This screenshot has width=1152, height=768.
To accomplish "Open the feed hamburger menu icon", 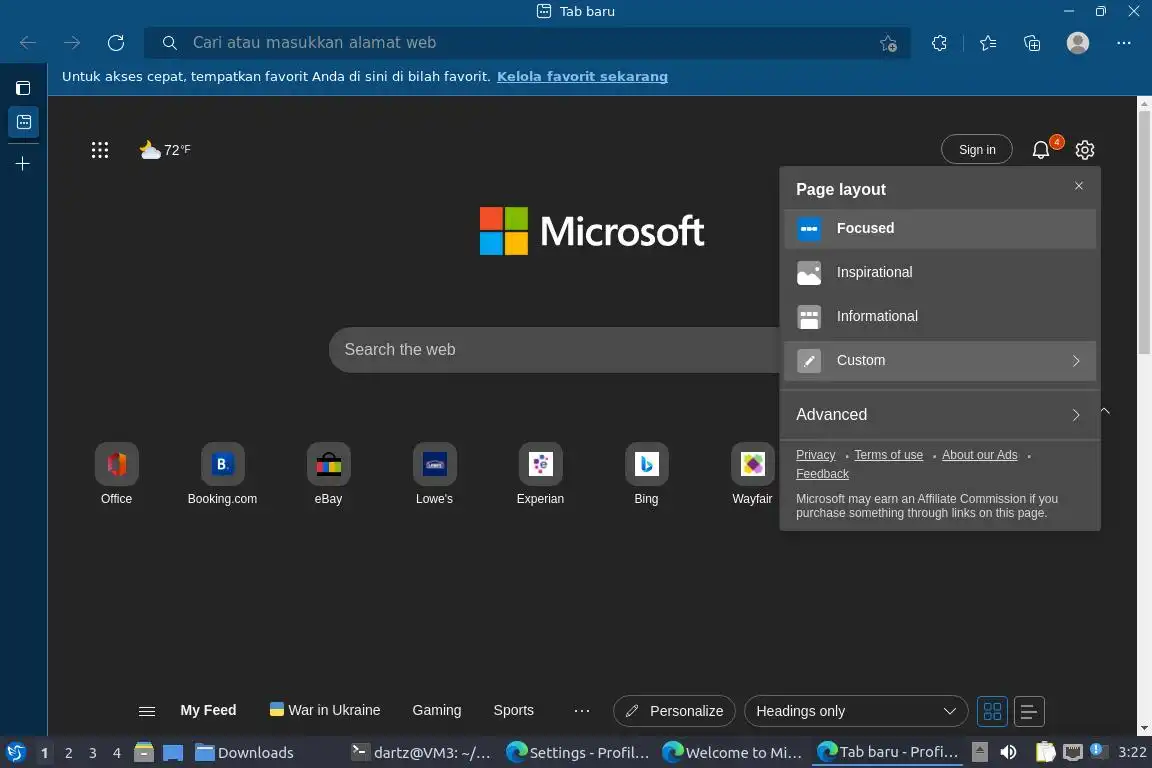I will pos(147,711).
